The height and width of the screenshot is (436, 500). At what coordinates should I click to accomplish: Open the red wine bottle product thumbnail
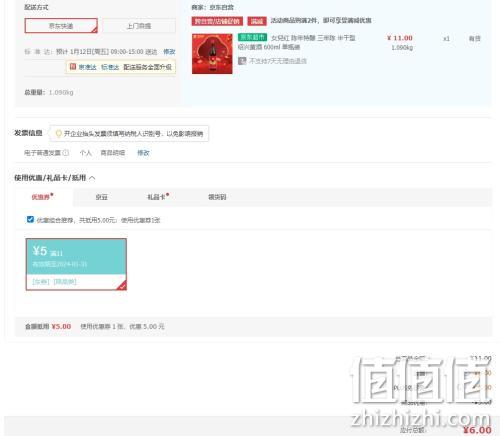(212, 54)
